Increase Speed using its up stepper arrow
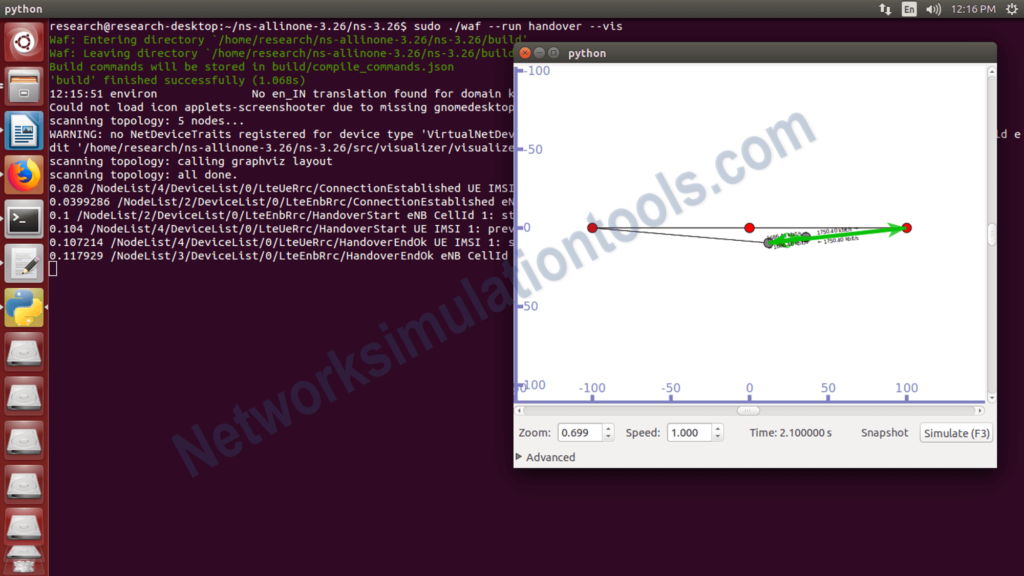Screen dimensions: 1024x576 click(x=716, y=428)
